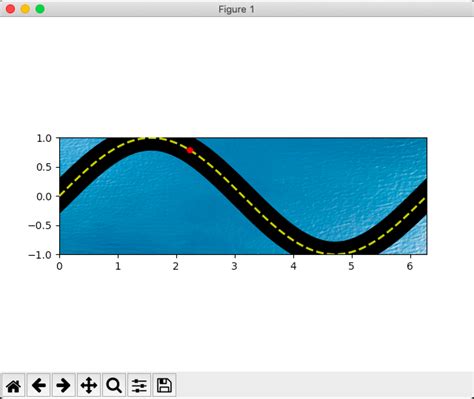474x399 pixels.
Task: Reset the plot to the original home view
Action: pyautogui.click(x=14, y=386)
